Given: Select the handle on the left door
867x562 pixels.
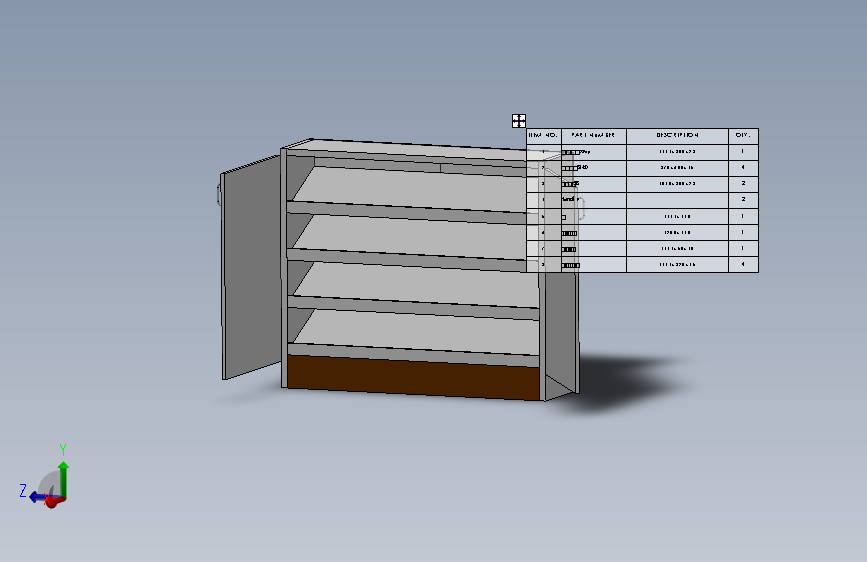Looking at the screenshot, I should 219,195.
